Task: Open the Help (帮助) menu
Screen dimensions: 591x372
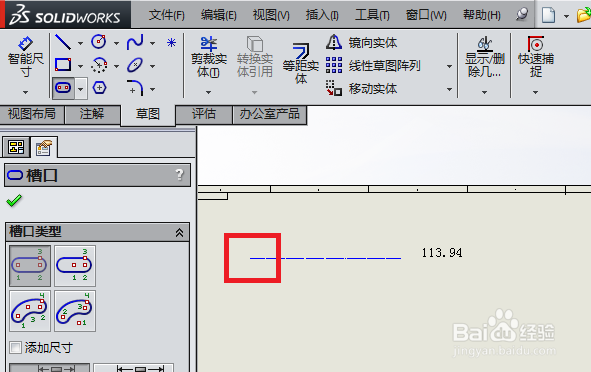Action: 482,15
